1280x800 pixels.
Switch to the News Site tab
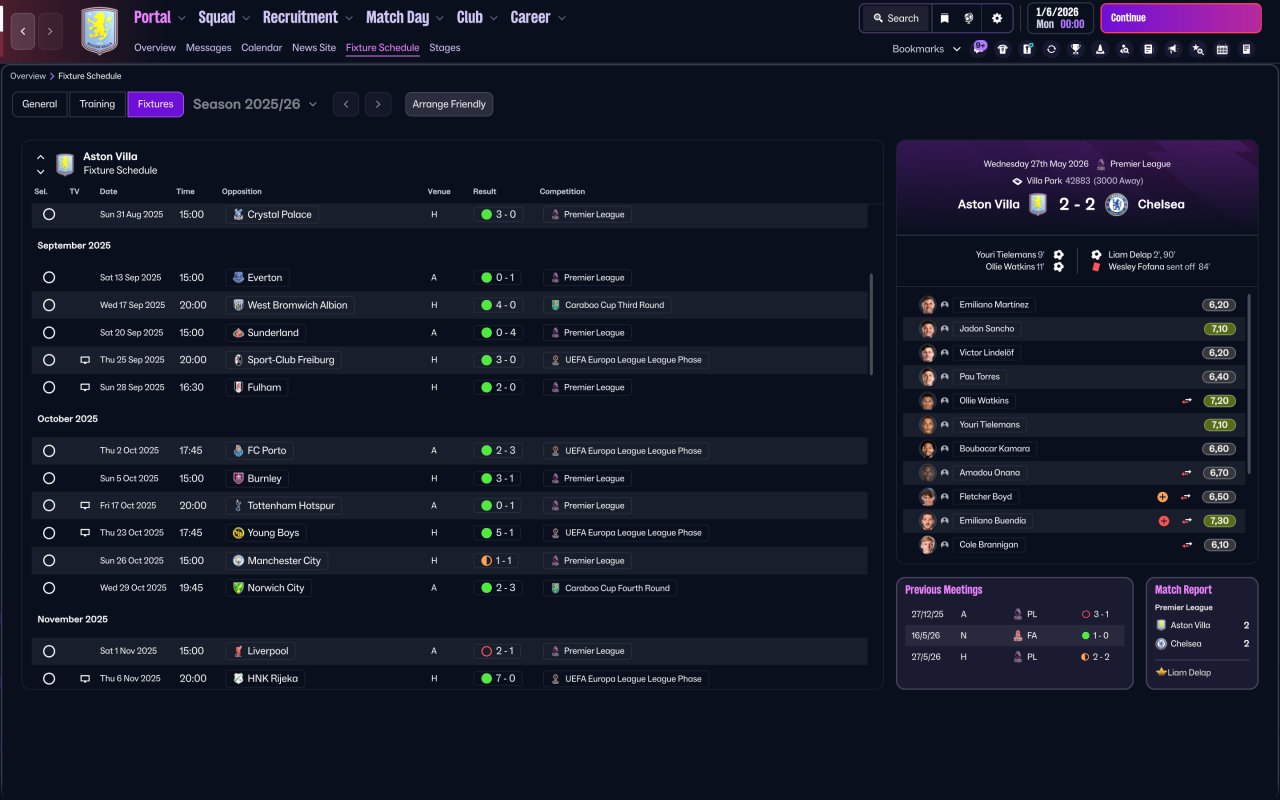pyautogui.click(x=314, y=48)
